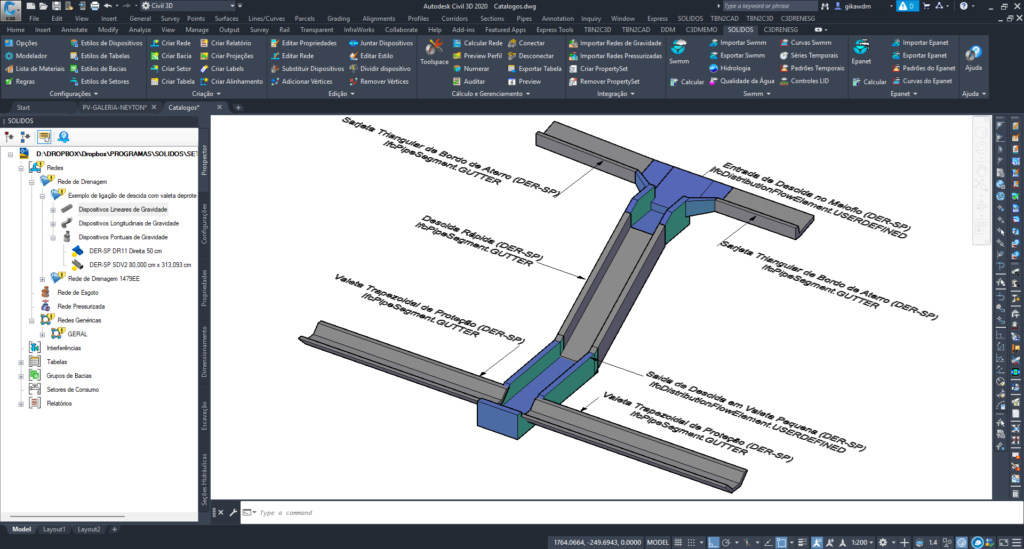Select the Layout1 tab
The height and width of the screenshot is (549, 1024).
(54, 529)
